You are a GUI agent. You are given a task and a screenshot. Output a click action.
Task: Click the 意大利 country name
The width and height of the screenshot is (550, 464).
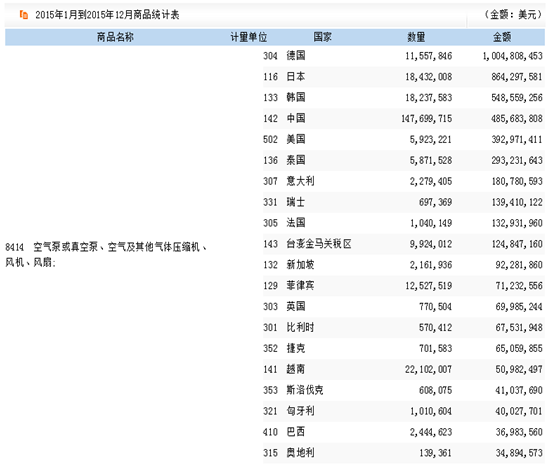click(x=300, y=181)
